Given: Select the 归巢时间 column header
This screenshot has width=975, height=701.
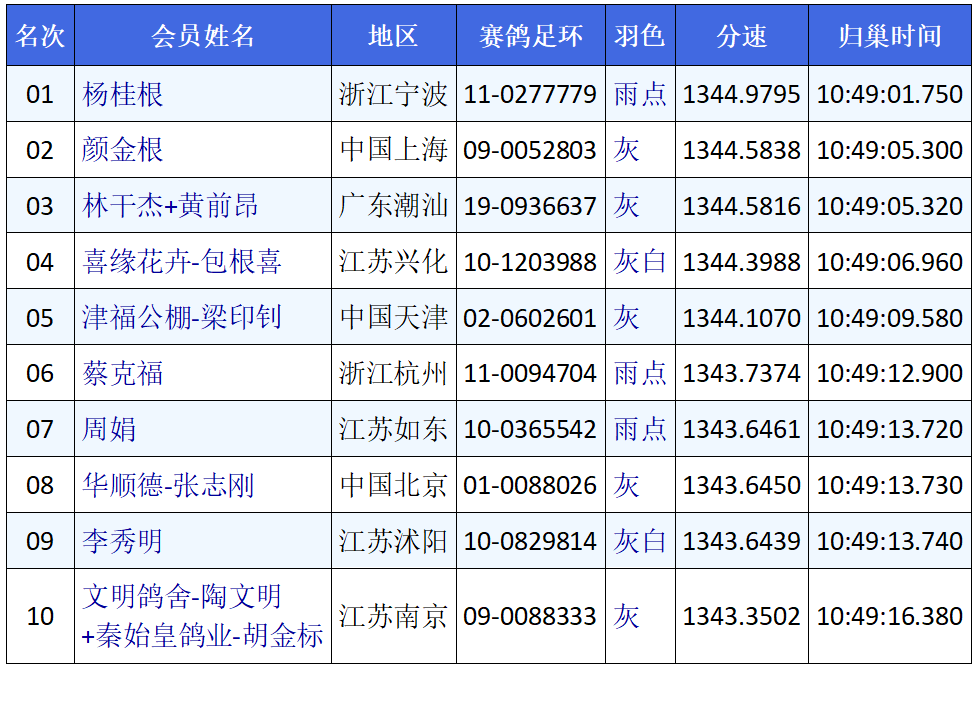Looking at the screenshot, I should click(889, 36).
